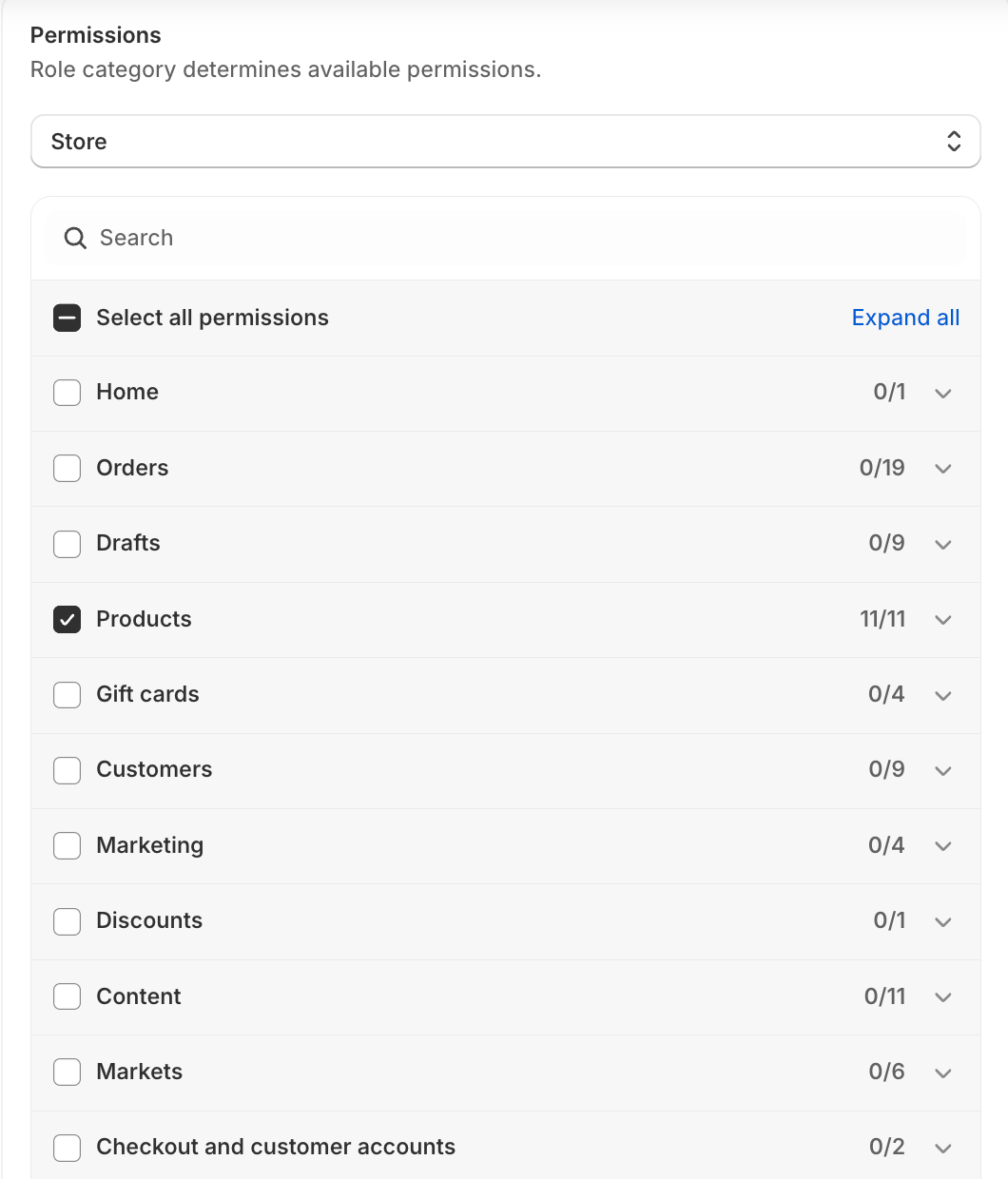Open the Store role category dropdown
Image resolution: width=1008 pixels, height=1179 pixels.
coord(505,142)
